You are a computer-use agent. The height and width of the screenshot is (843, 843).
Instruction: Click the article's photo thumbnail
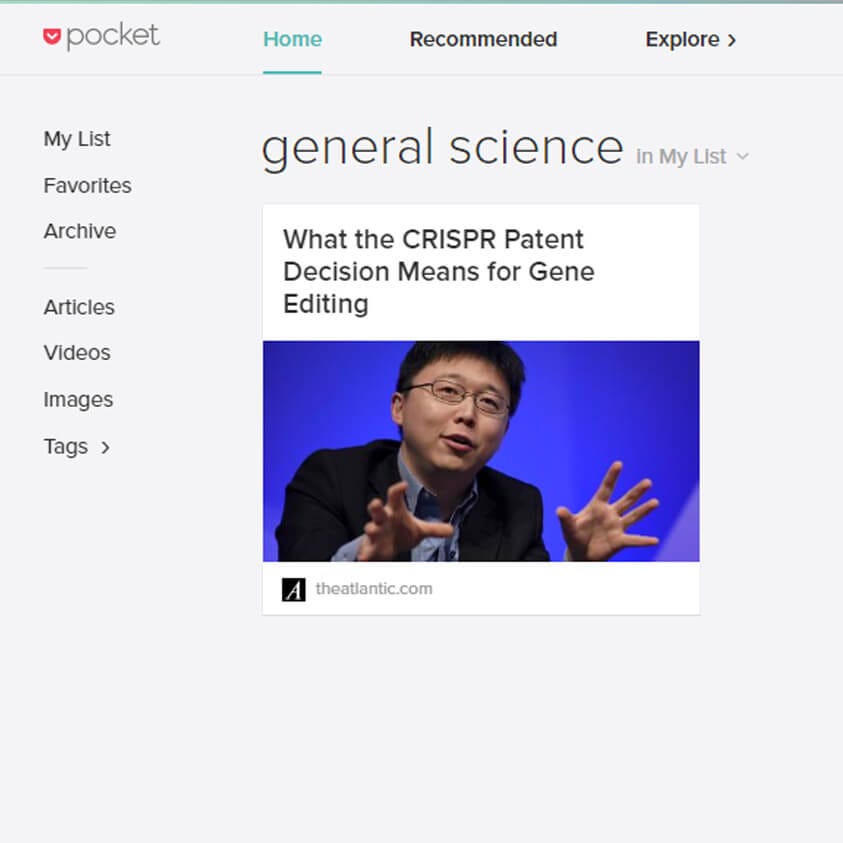[481, 451]
